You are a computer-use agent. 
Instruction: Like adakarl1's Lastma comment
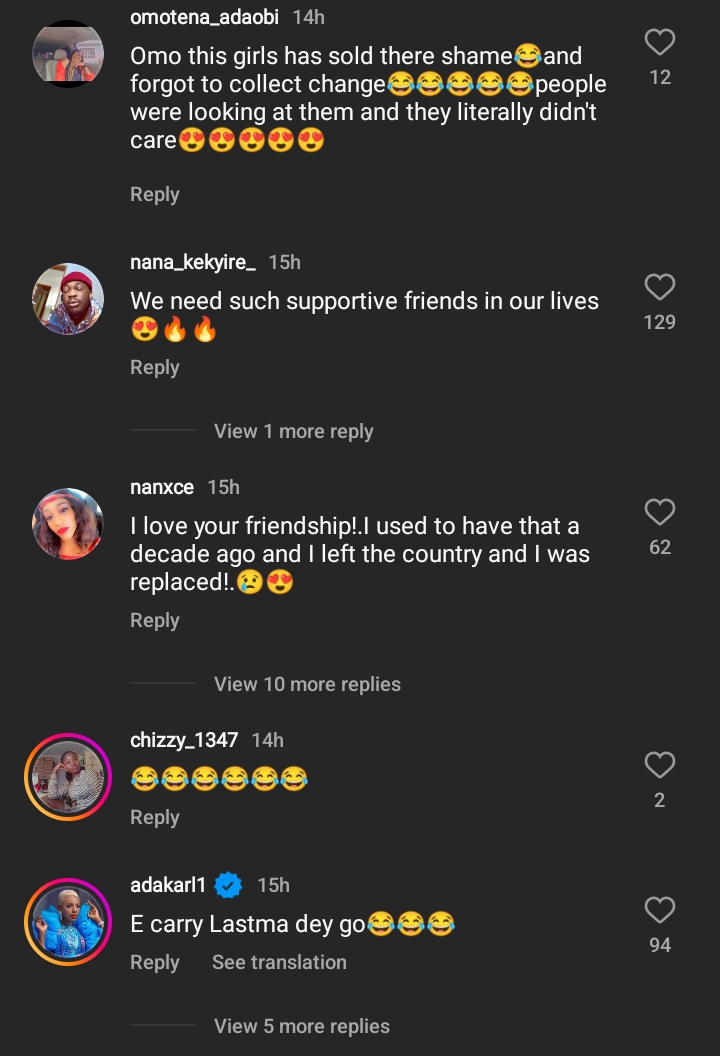click(660, 911)
